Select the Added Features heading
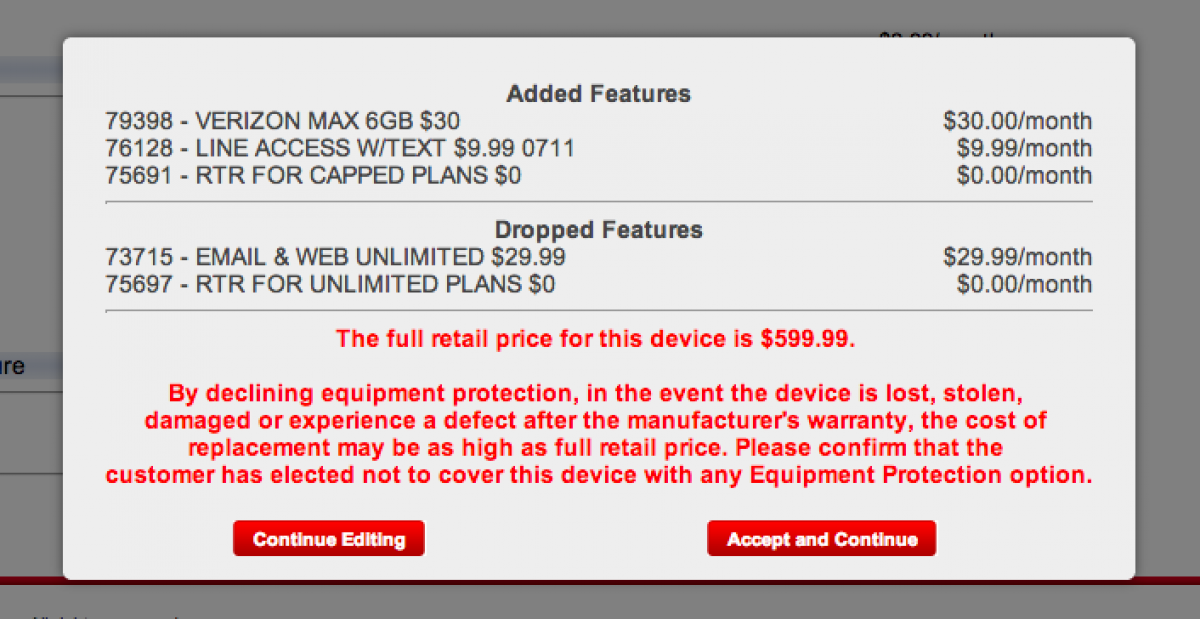1200x619 pixels. (x=598, y=94)
